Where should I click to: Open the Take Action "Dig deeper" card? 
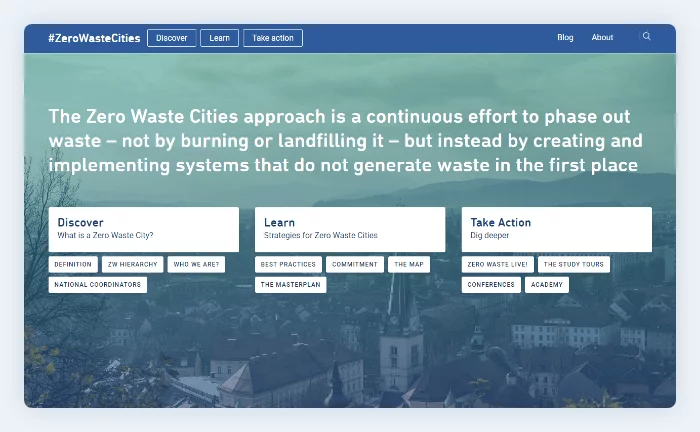coord(557,229)
